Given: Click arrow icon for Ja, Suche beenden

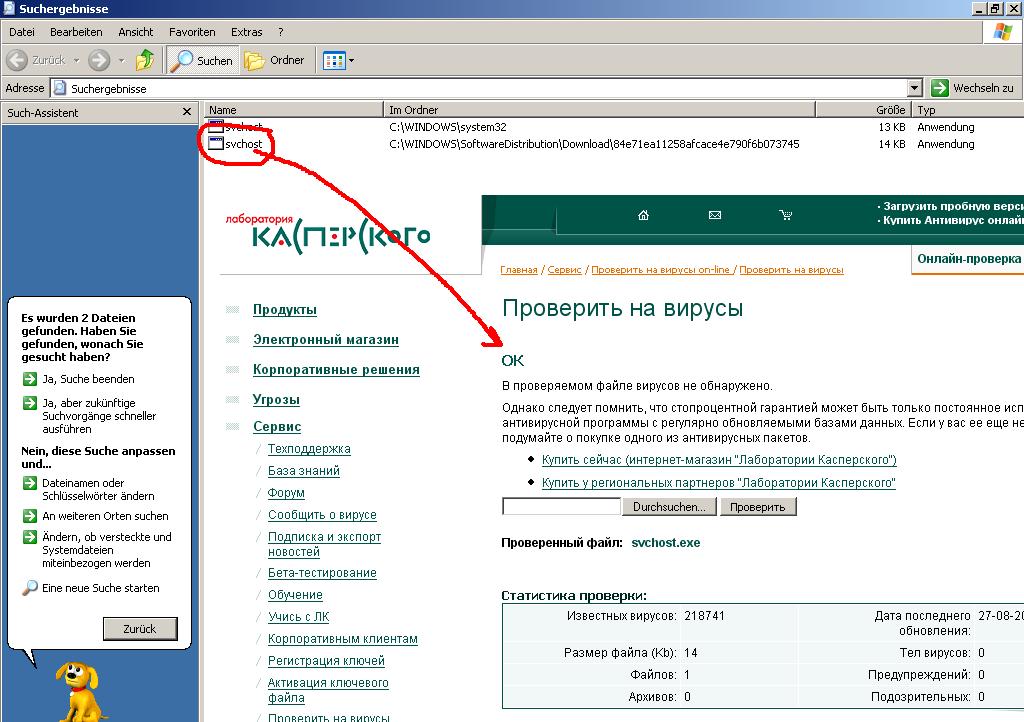Looking at the screenshot, I should click(29, 379).
